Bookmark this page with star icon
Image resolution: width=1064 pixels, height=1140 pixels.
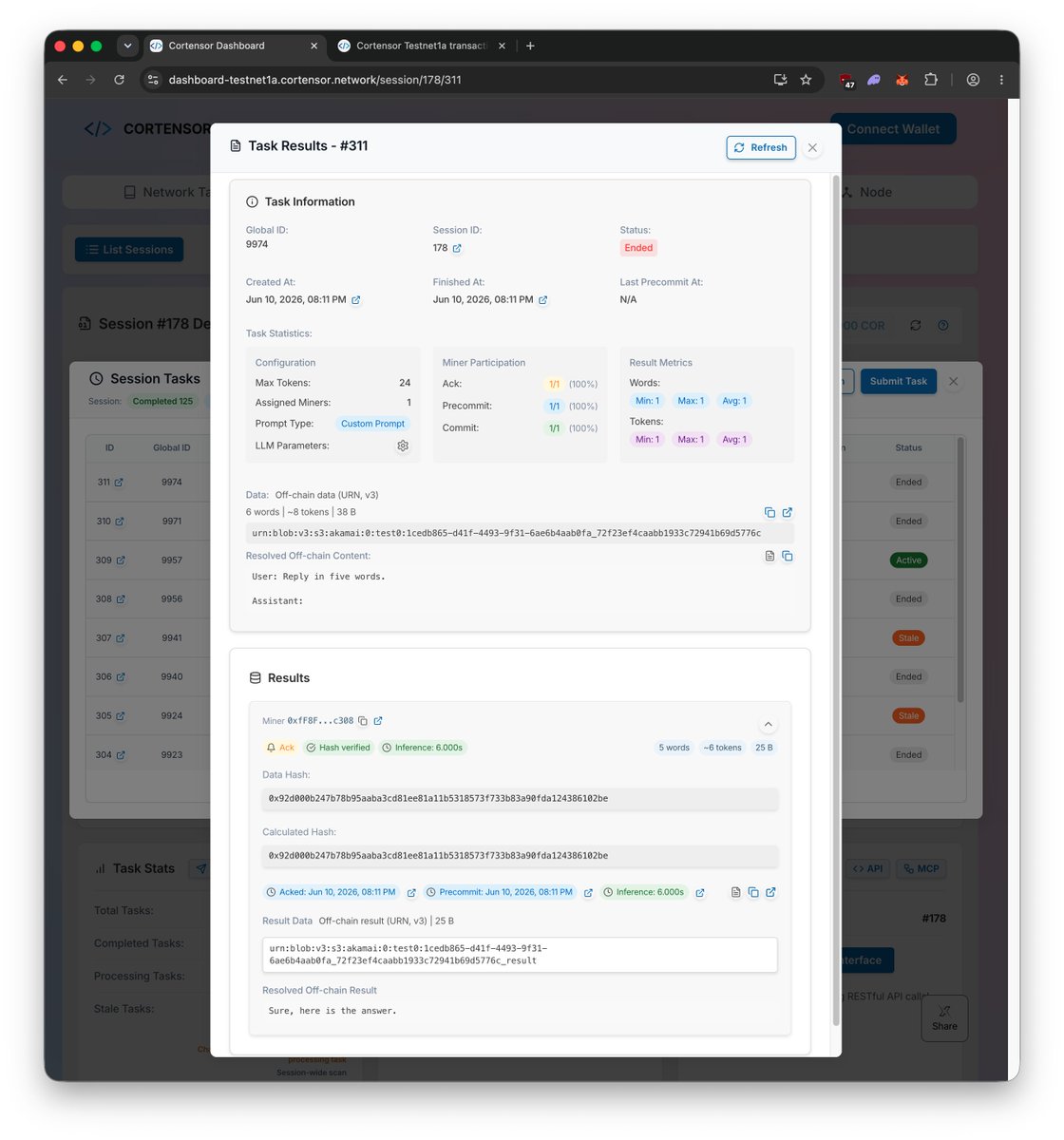click(806, 80)
